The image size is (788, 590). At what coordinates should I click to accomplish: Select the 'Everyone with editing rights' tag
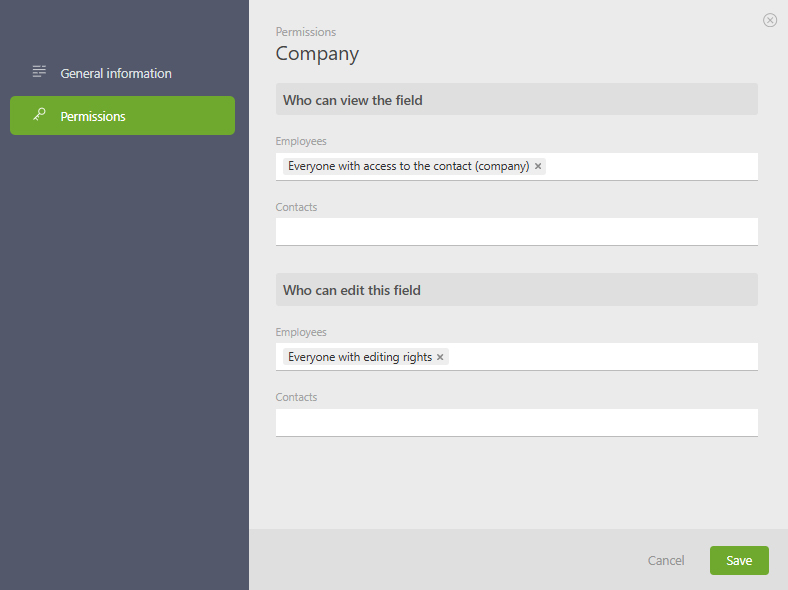(360, 357)
